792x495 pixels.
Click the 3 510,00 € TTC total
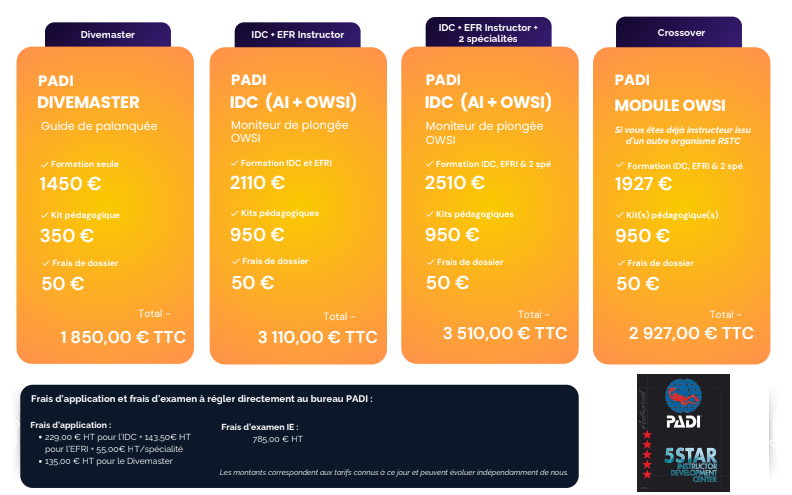(x=505, y=333)
